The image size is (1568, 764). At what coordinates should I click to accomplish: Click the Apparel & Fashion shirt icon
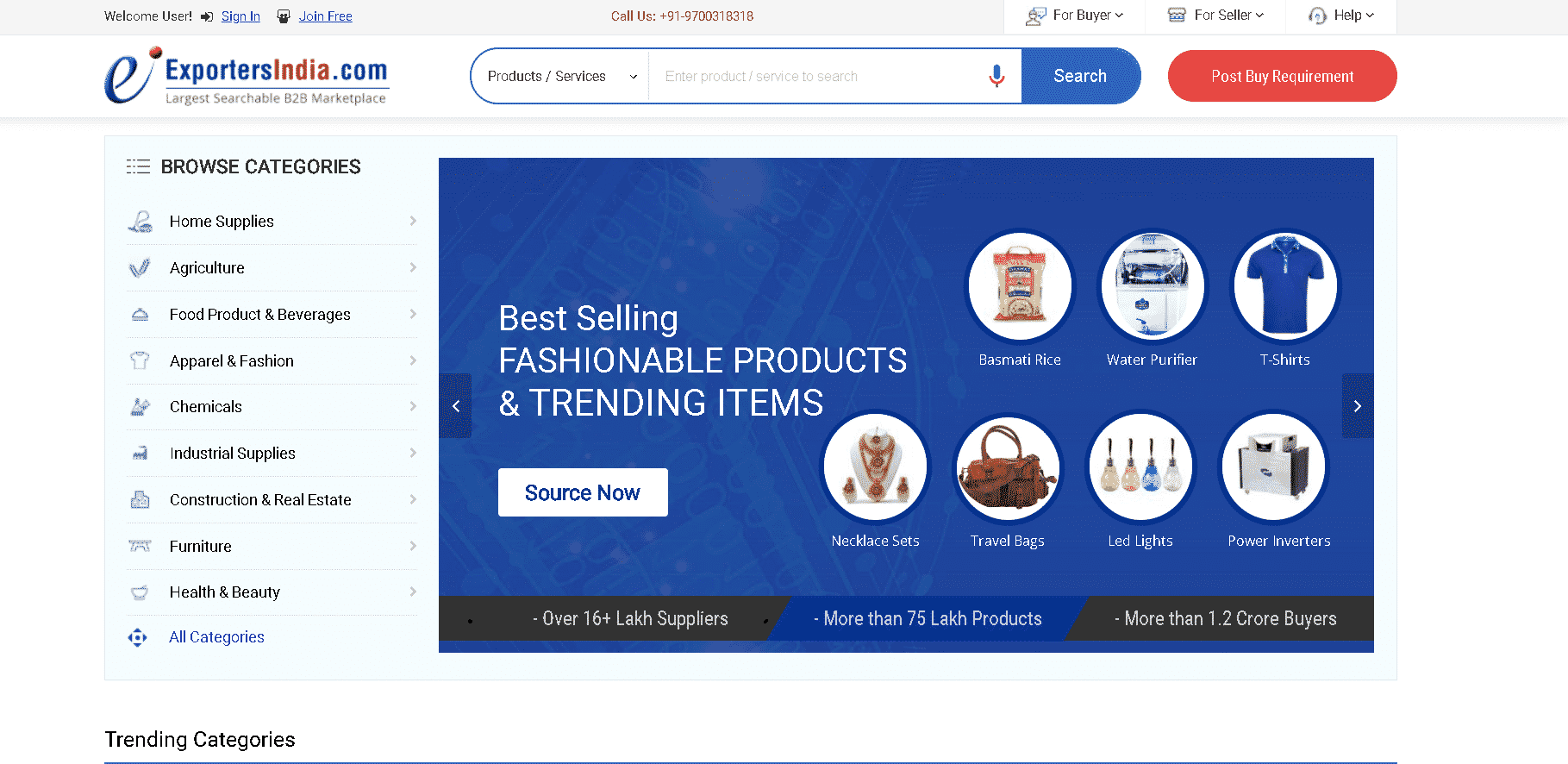(x=140, y=360)
